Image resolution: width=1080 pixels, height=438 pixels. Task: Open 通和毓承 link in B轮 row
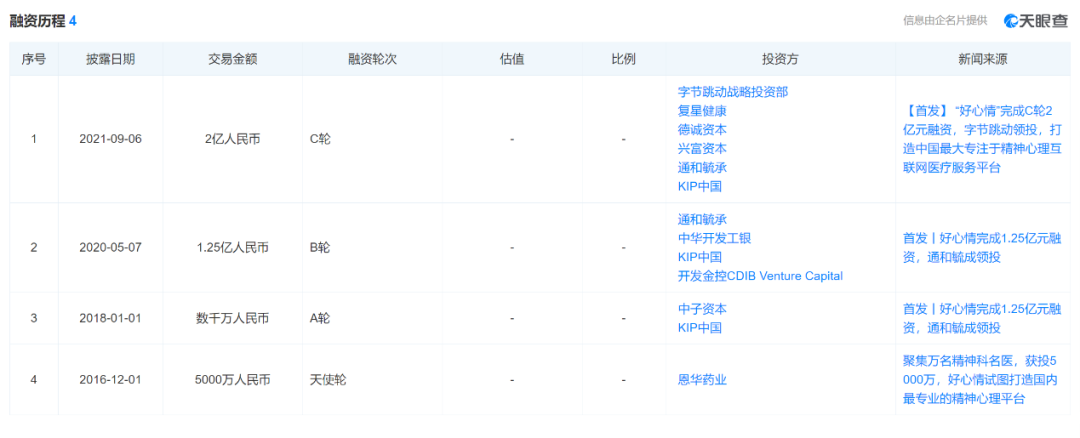(703, 220)
